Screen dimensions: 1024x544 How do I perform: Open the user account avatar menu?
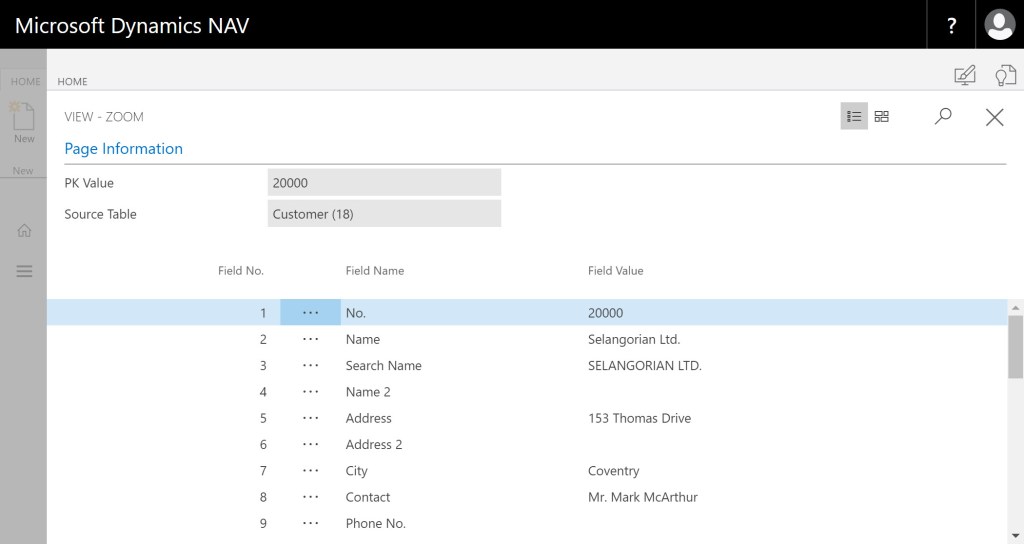pos(999,25)
